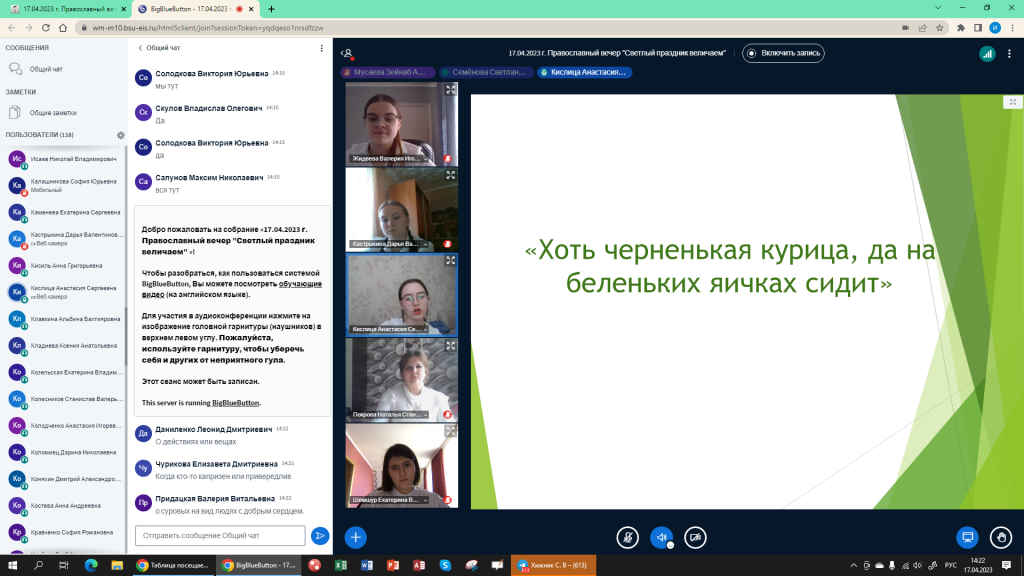Follow the обучающие видео link
The width and height of the screenshot is (1024, 576).
pyautogui.click(x=232, y=289)
